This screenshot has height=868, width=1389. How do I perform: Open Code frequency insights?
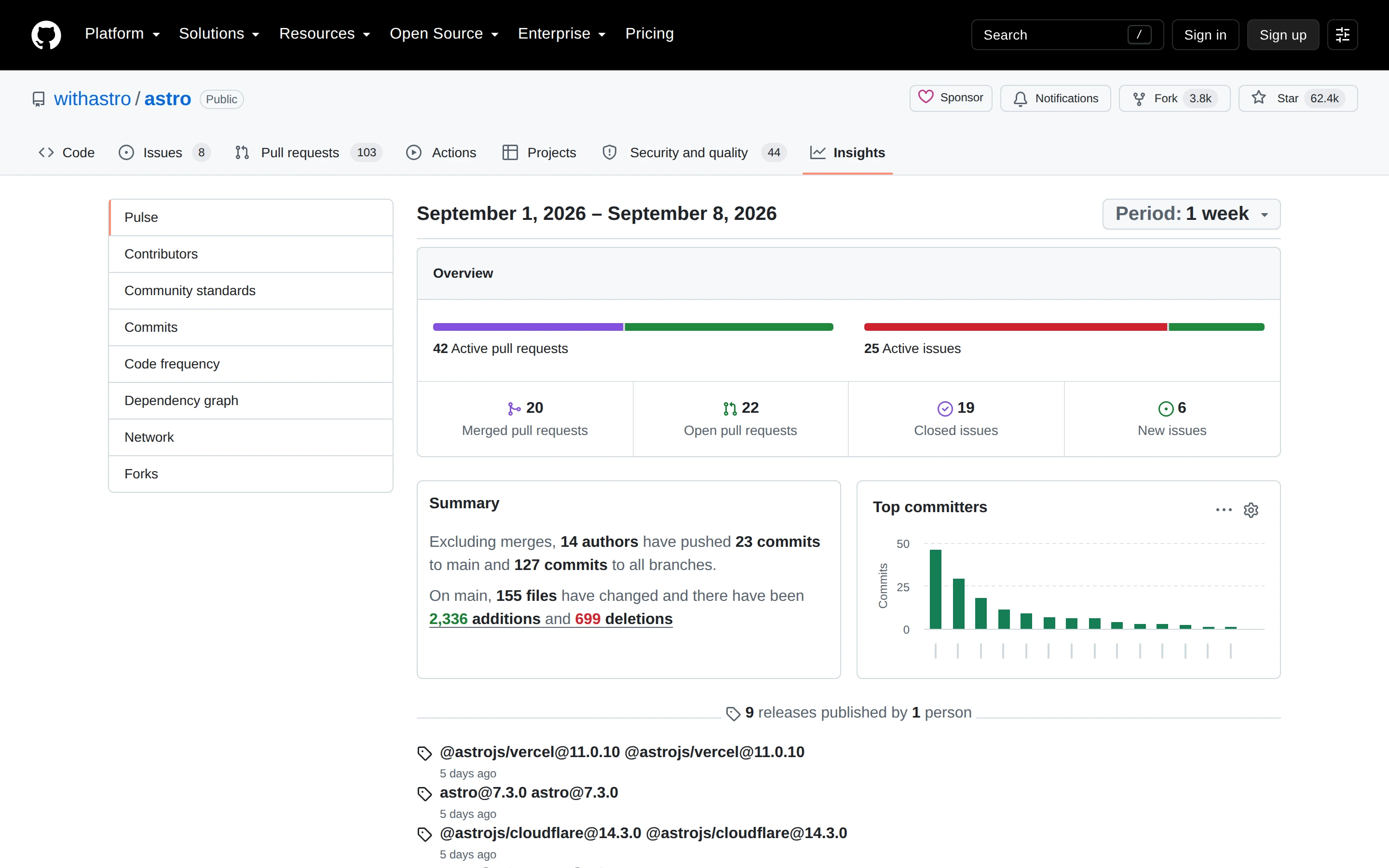point(251,364)
